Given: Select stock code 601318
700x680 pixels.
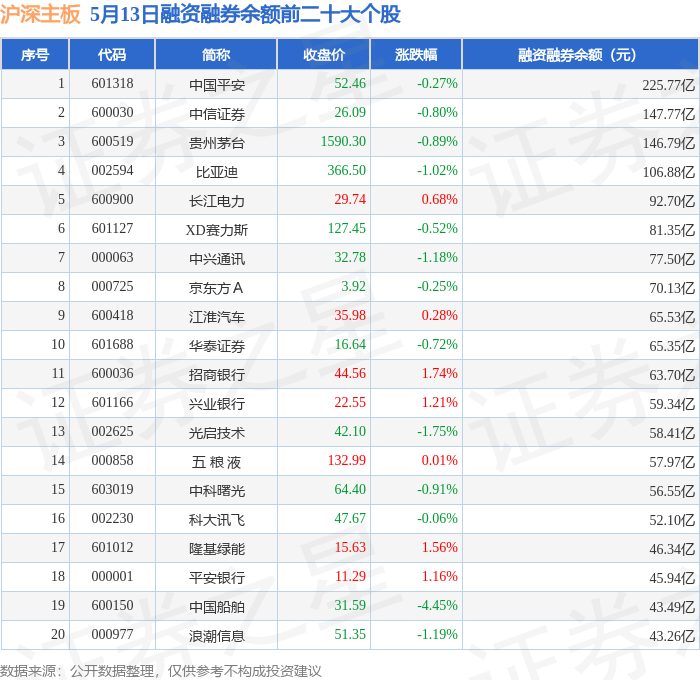Looking at the screenshot, I should (112, 83).
